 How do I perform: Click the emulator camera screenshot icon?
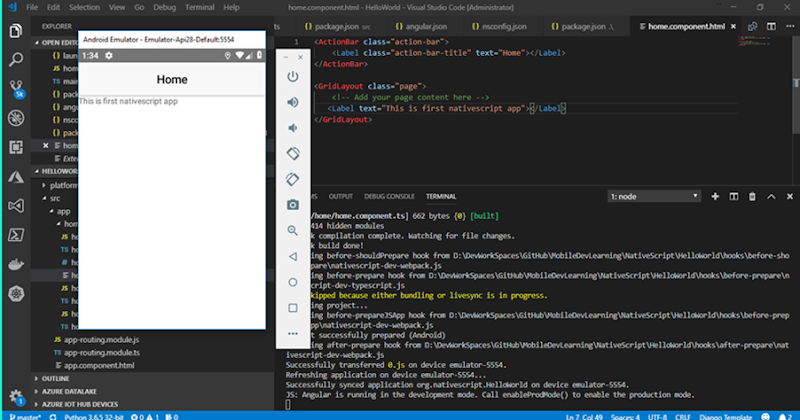coord(293,204)
